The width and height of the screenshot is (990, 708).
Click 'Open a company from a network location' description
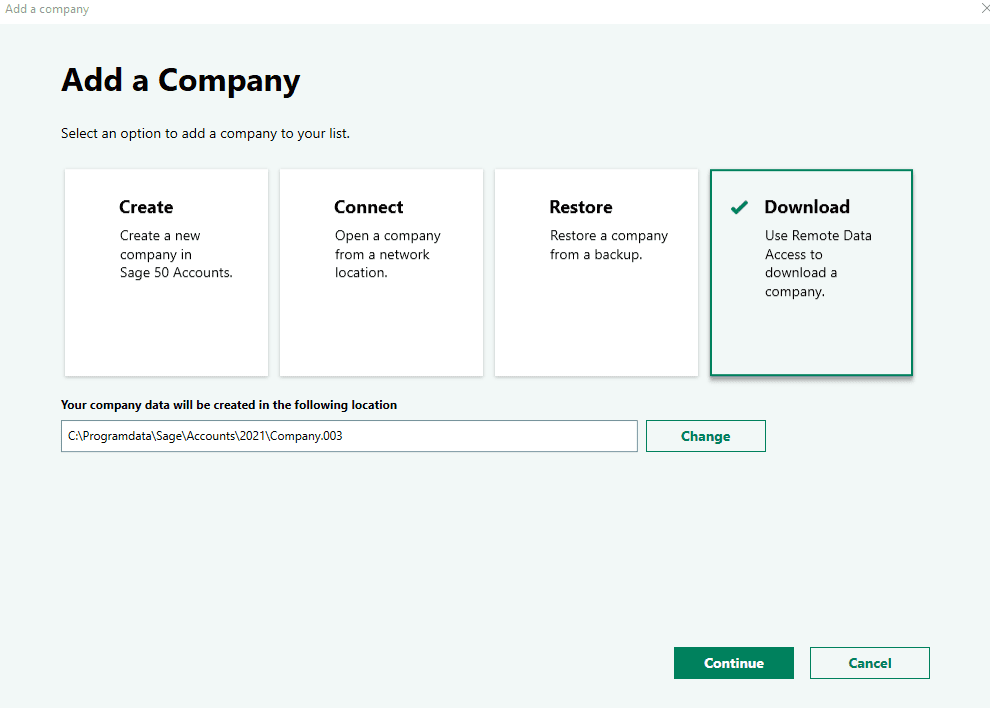click(x=387, y=254)
